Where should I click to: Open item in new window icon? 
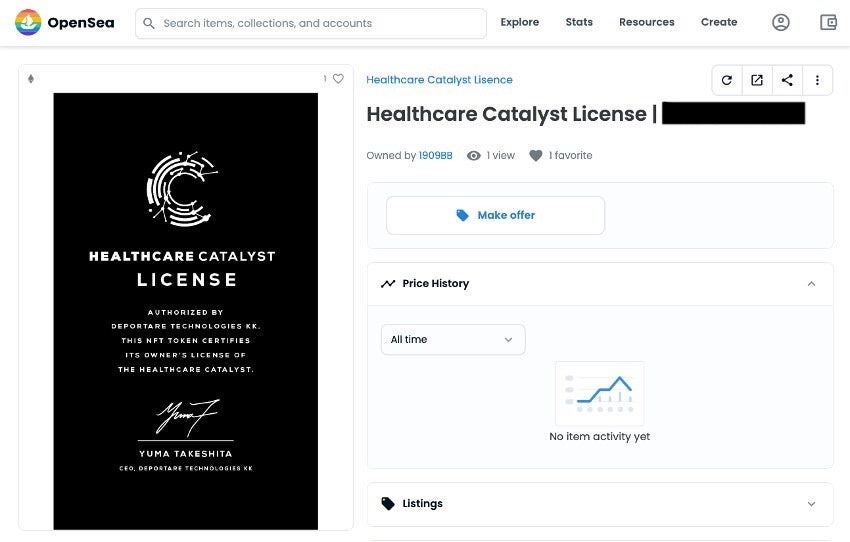coord(757,80)
